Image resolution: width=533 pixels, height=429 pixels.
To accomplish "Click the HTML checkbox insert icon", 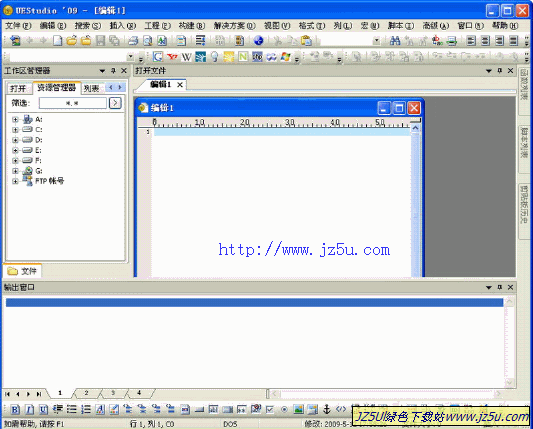I will 270,410.
